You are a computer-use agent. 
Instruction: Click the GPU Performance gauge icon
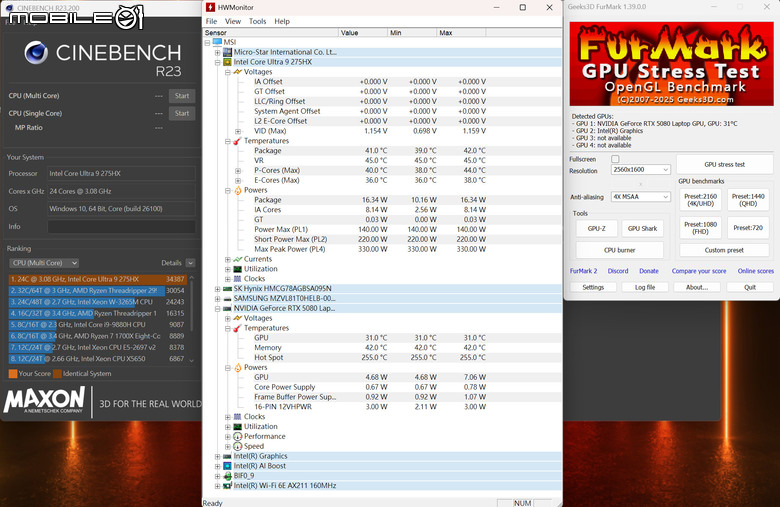pos(237,436)
